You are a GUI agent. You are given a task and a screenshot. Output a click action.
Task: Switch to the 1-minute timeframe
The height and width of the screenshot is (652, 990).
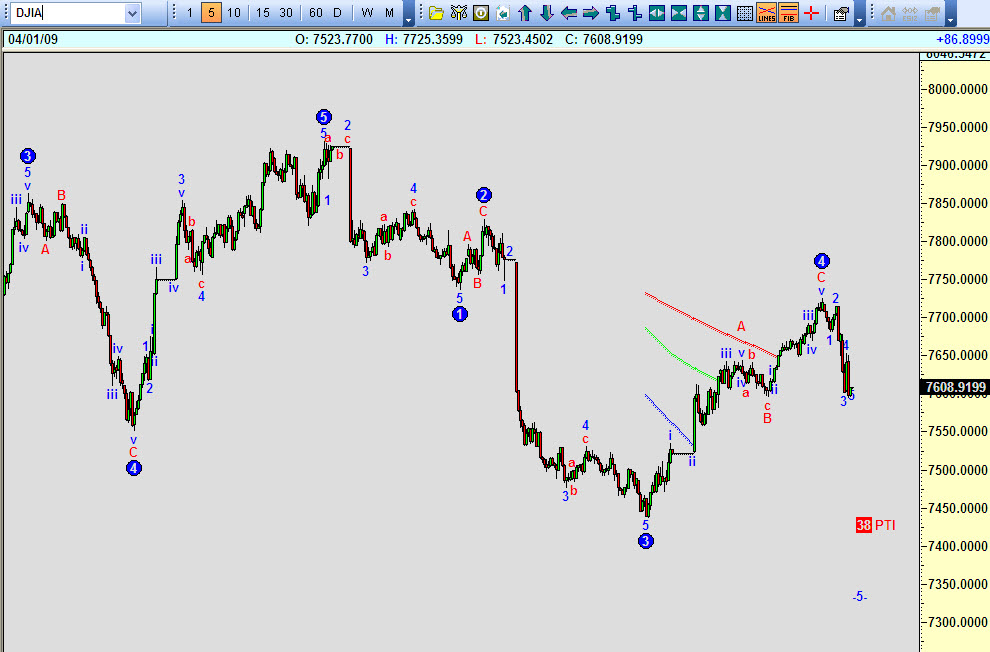(189, 13)
